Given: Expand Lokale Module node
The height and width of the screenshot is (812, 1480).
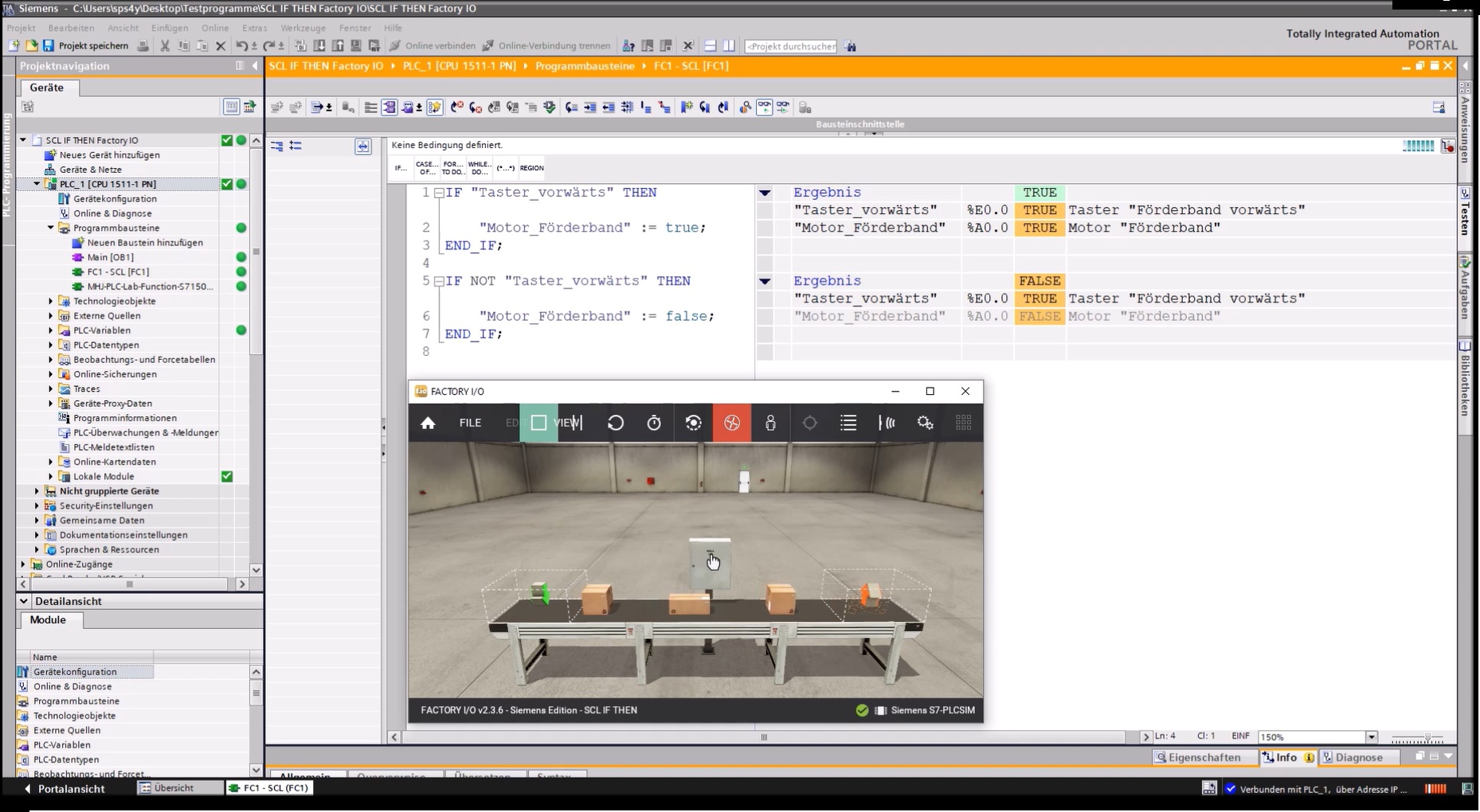Looking at the screenshot, I should tap(51, 476).
